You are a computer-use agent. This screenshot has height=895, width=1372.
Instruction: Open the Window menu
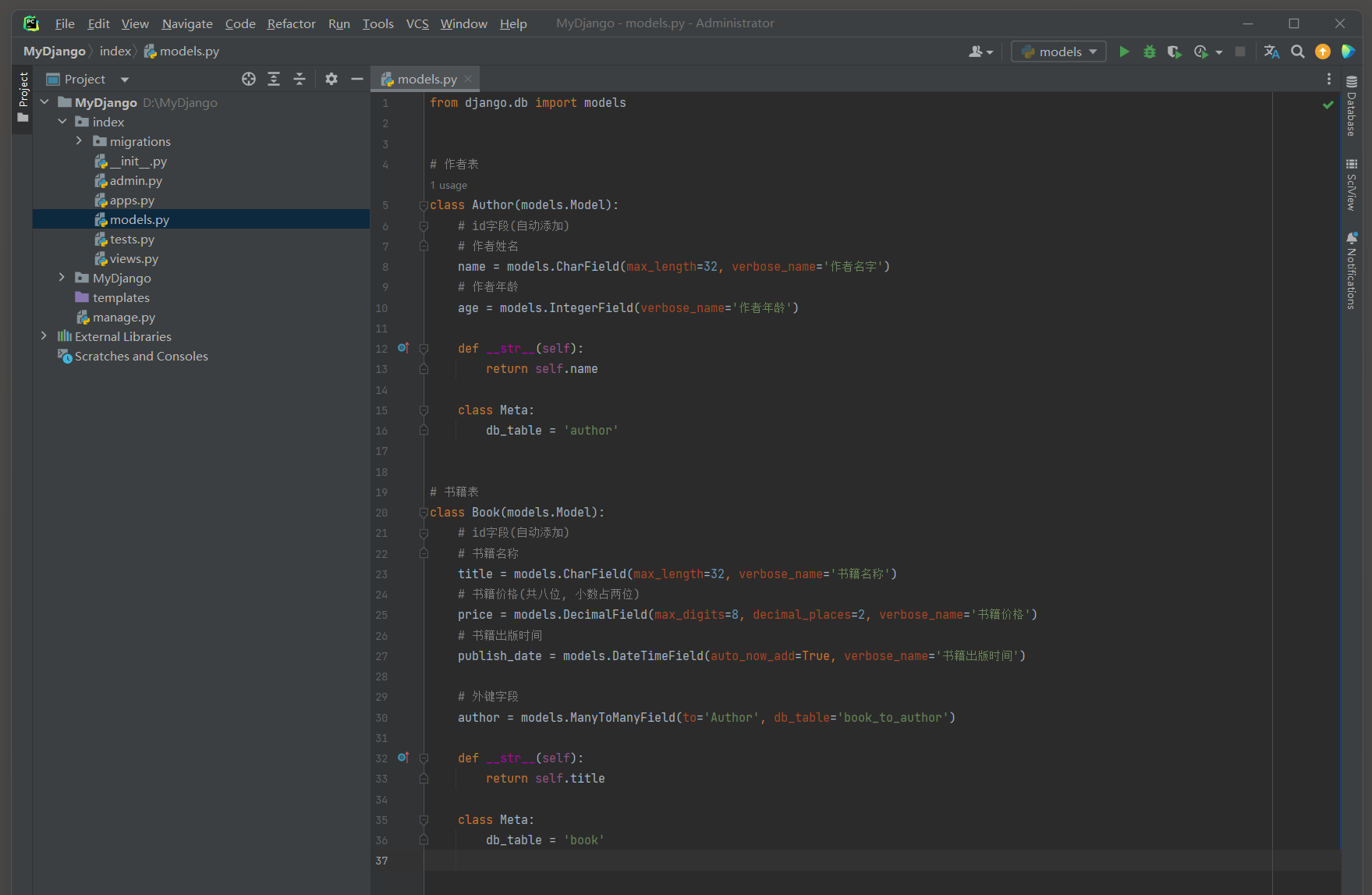pos(464,23)
